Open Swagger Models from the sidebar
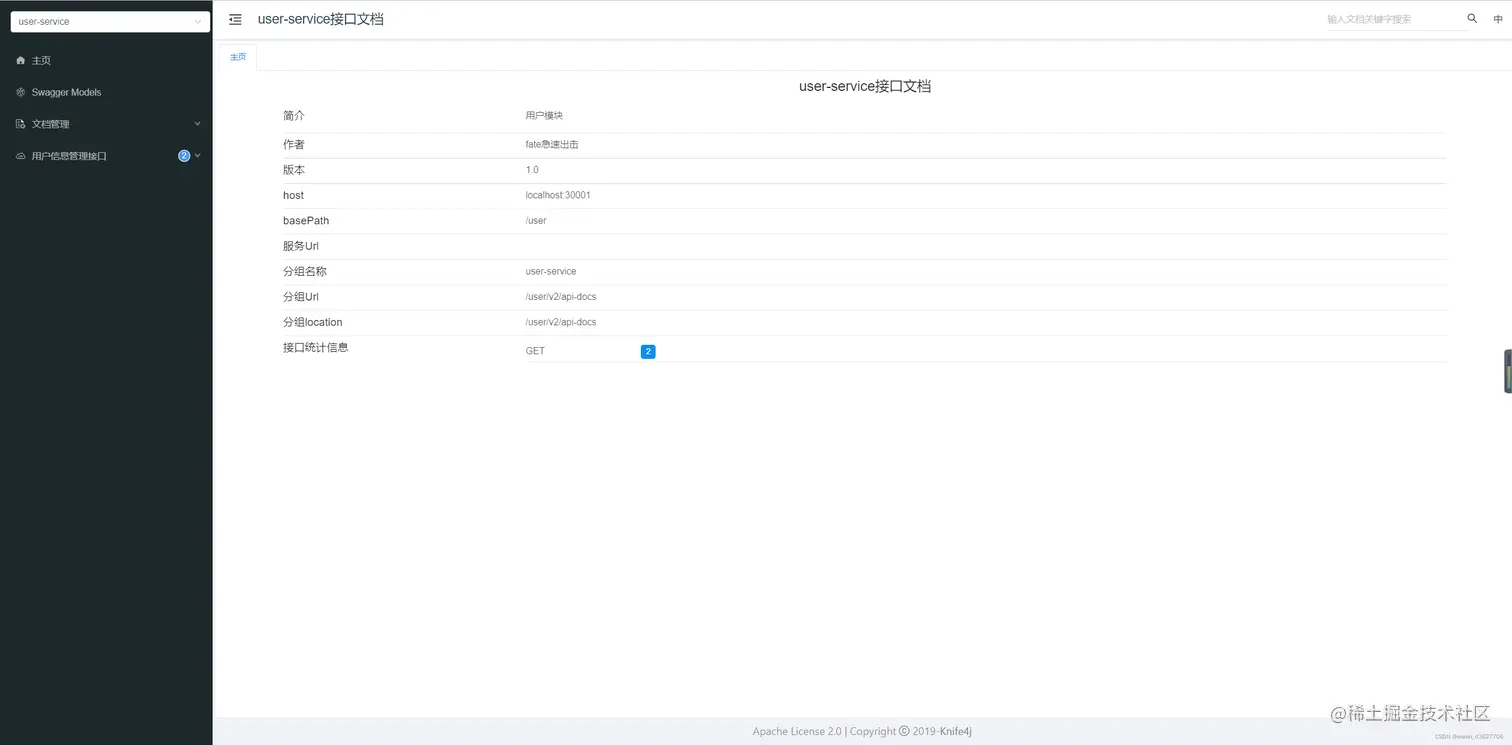 coord(106,92)
